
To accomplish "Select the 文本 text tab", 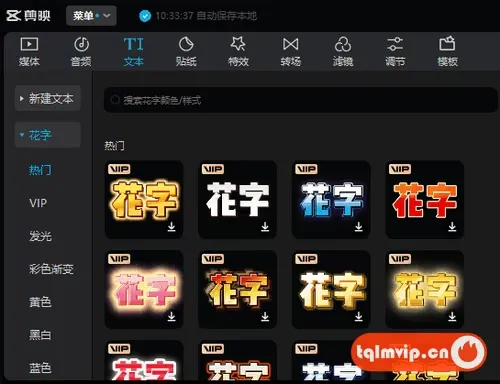I will (x=134, y=52).
